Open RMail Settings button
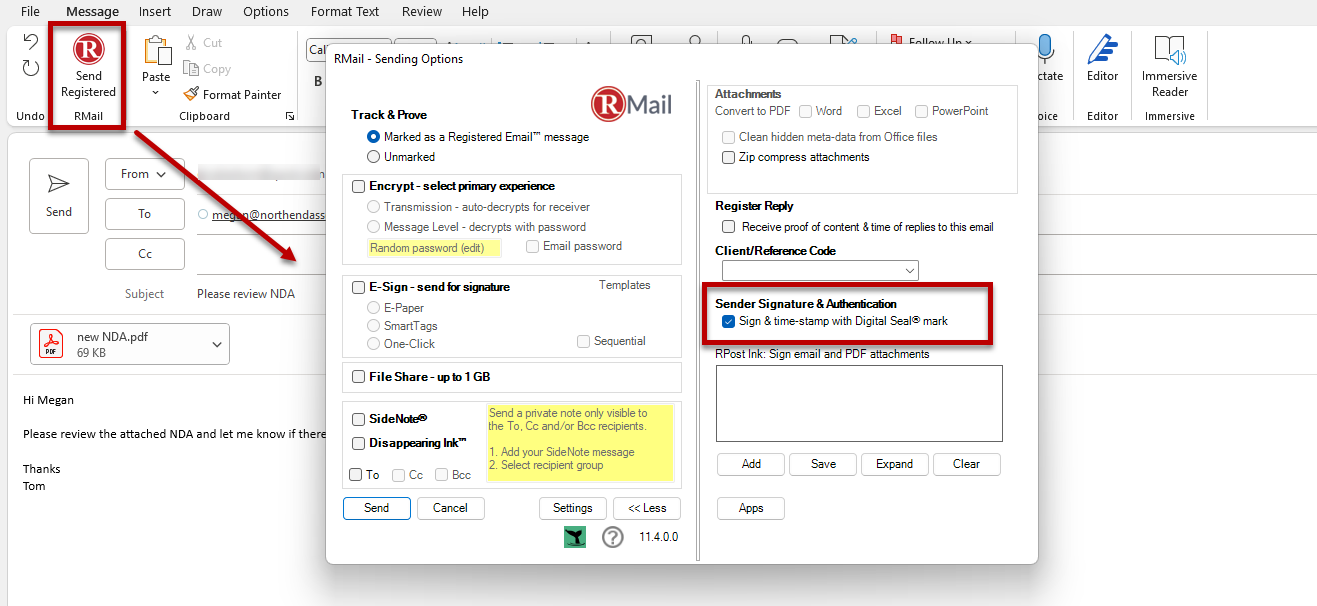 (x=573, y=508)
